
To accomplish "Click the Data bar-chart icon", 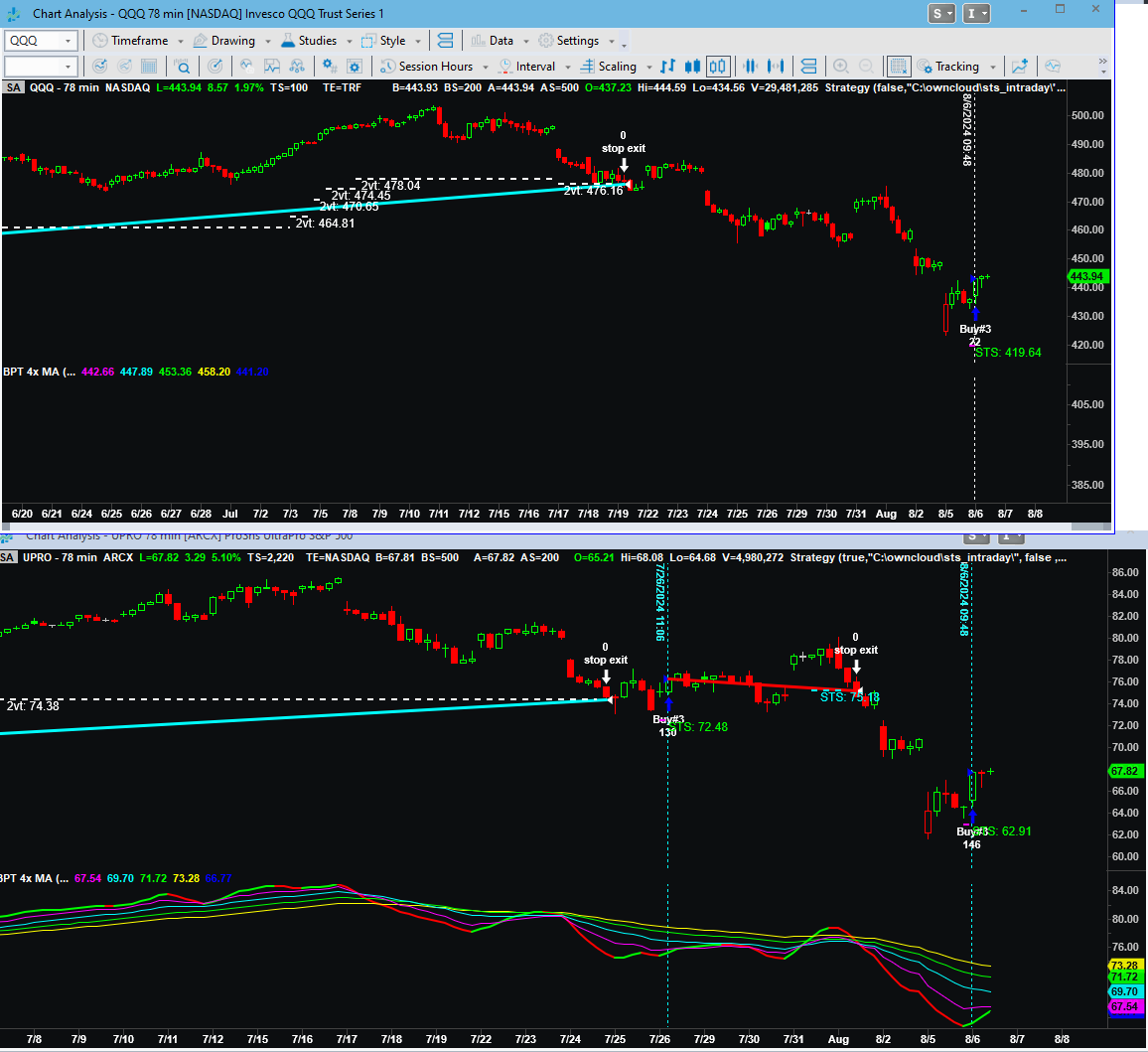I will click(x=478, y=41).
